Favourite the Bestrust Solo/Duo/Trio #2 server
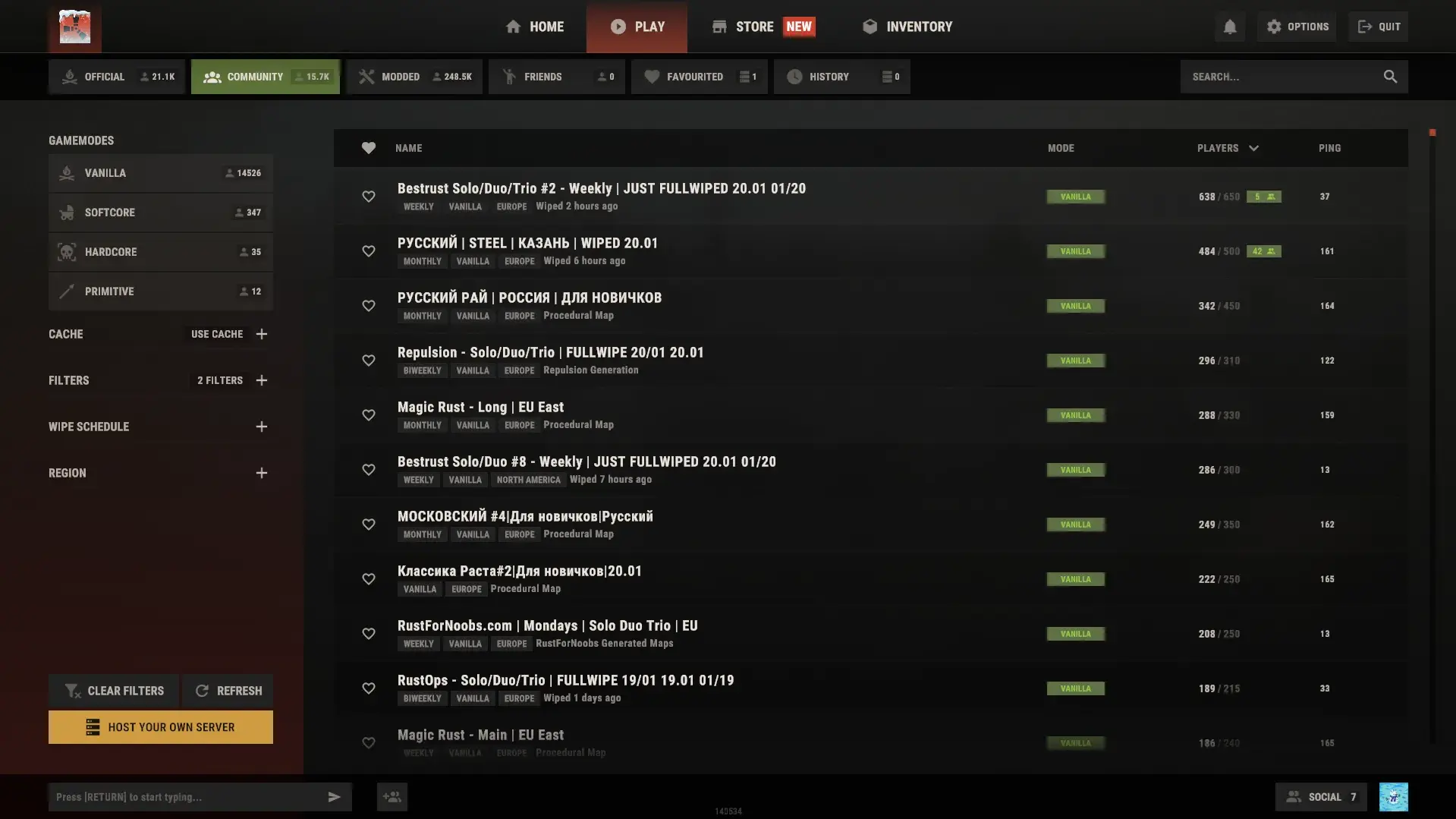 (x=368, y=197)
